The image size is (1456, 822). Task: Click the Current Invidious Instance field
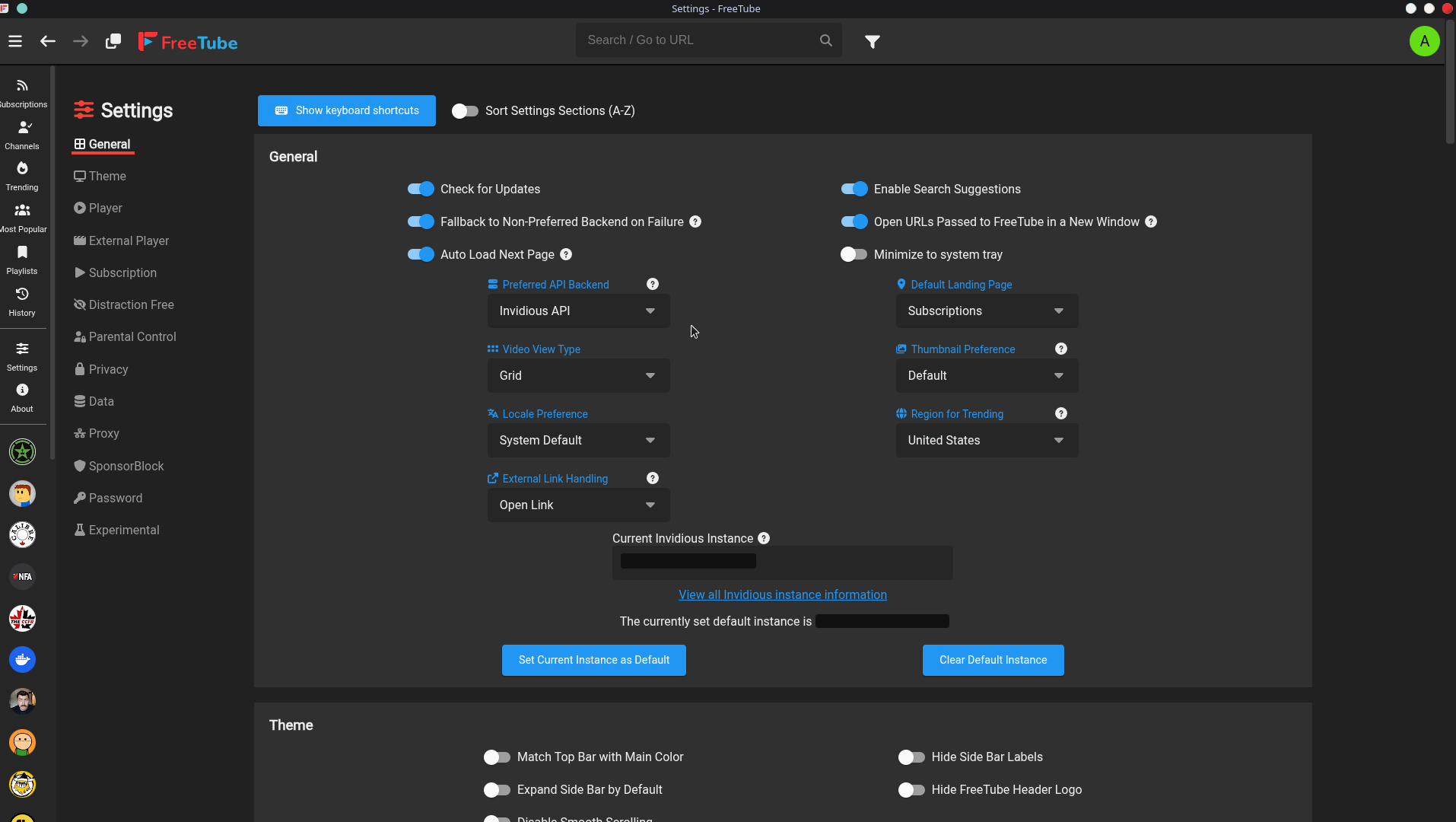pos(783,562)
